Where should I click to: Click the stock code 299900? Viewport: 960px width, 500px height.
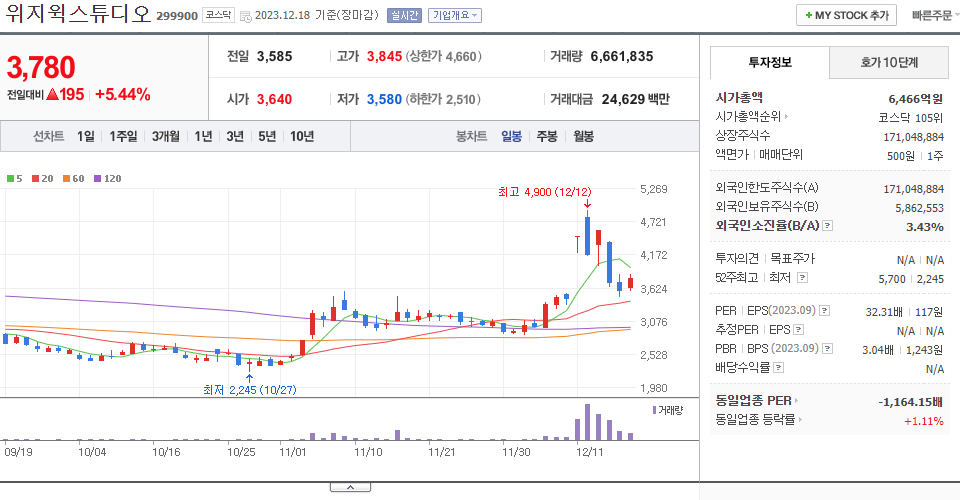pos(177,16)
